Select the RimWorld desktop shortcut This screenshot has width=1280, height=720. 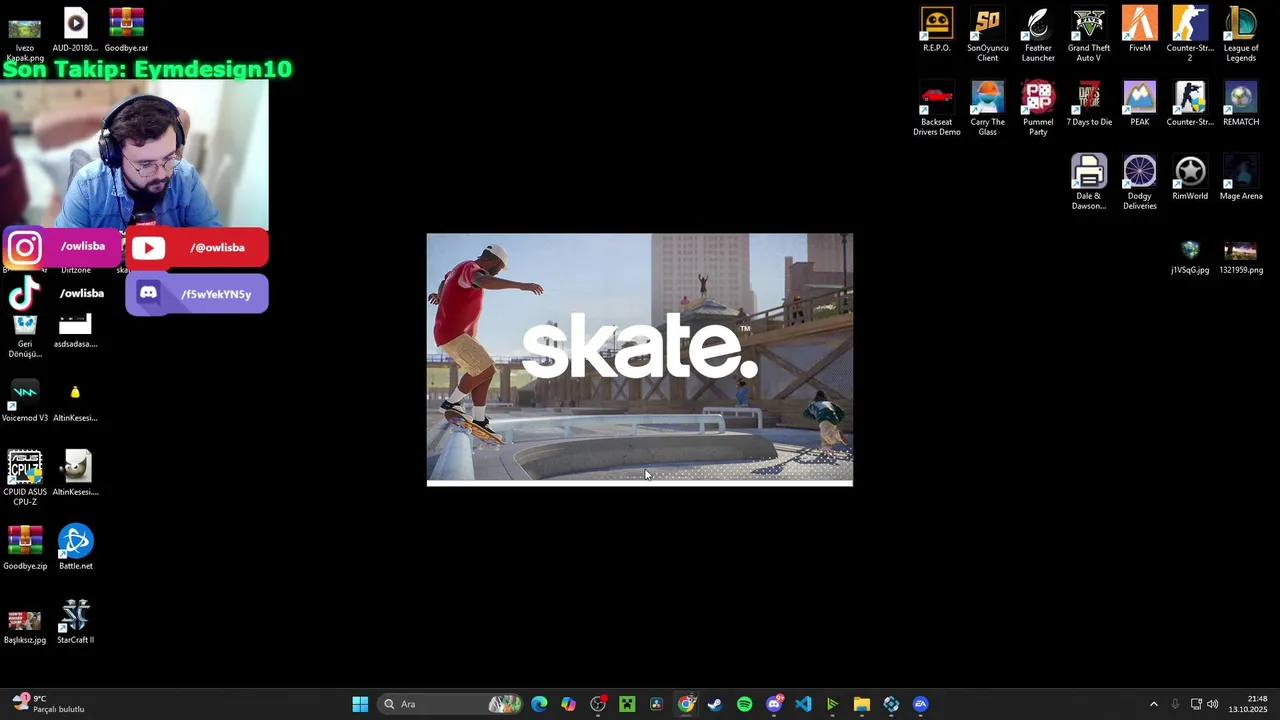[x=1190, y=178]
